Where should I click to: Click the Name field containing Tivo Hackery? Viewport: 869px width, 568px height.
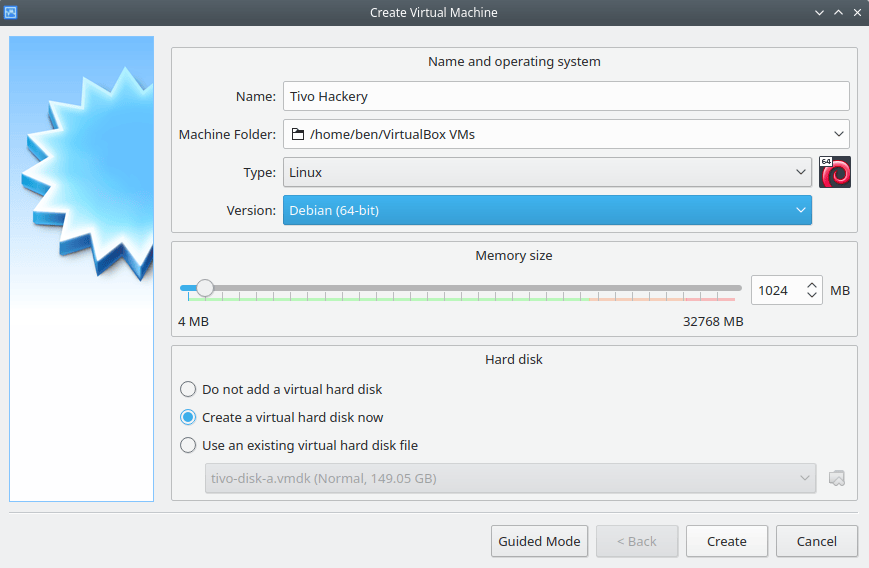(566, 96)
